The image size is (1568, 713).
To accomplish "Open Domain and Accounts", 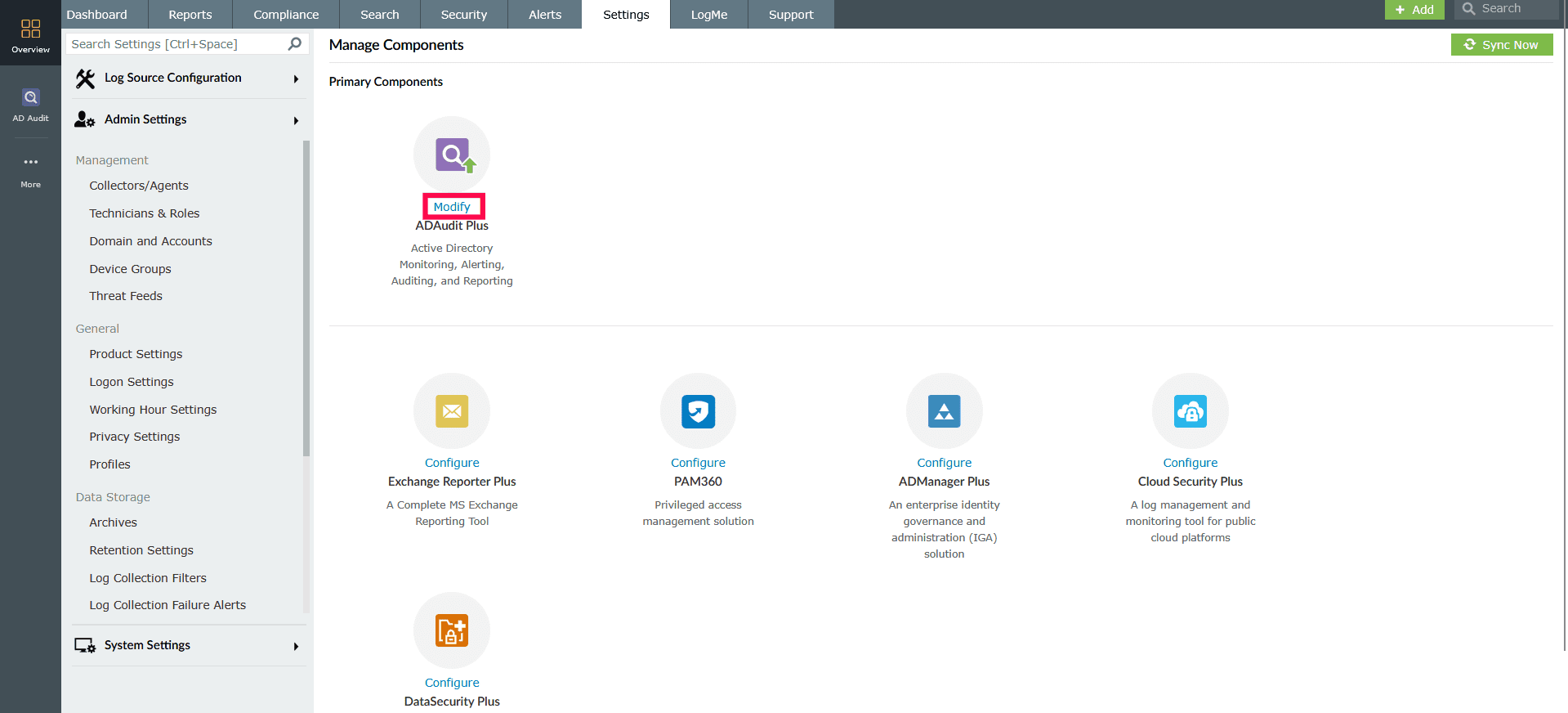I will pos(151,241).
